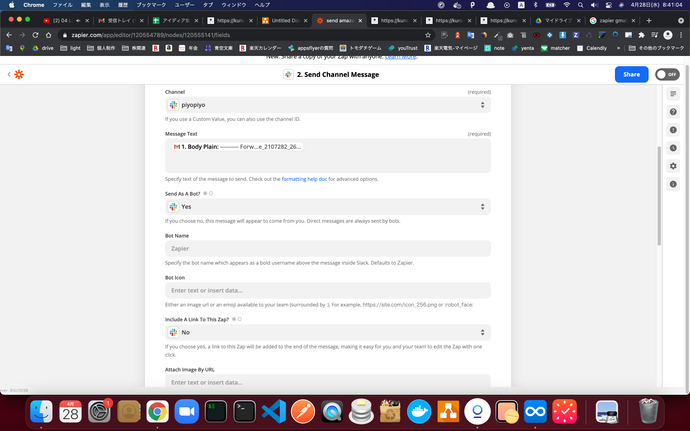690x431 pixels.
Task: Open Visual Studio Code from the Dock
Action: [x=274, y=412]
